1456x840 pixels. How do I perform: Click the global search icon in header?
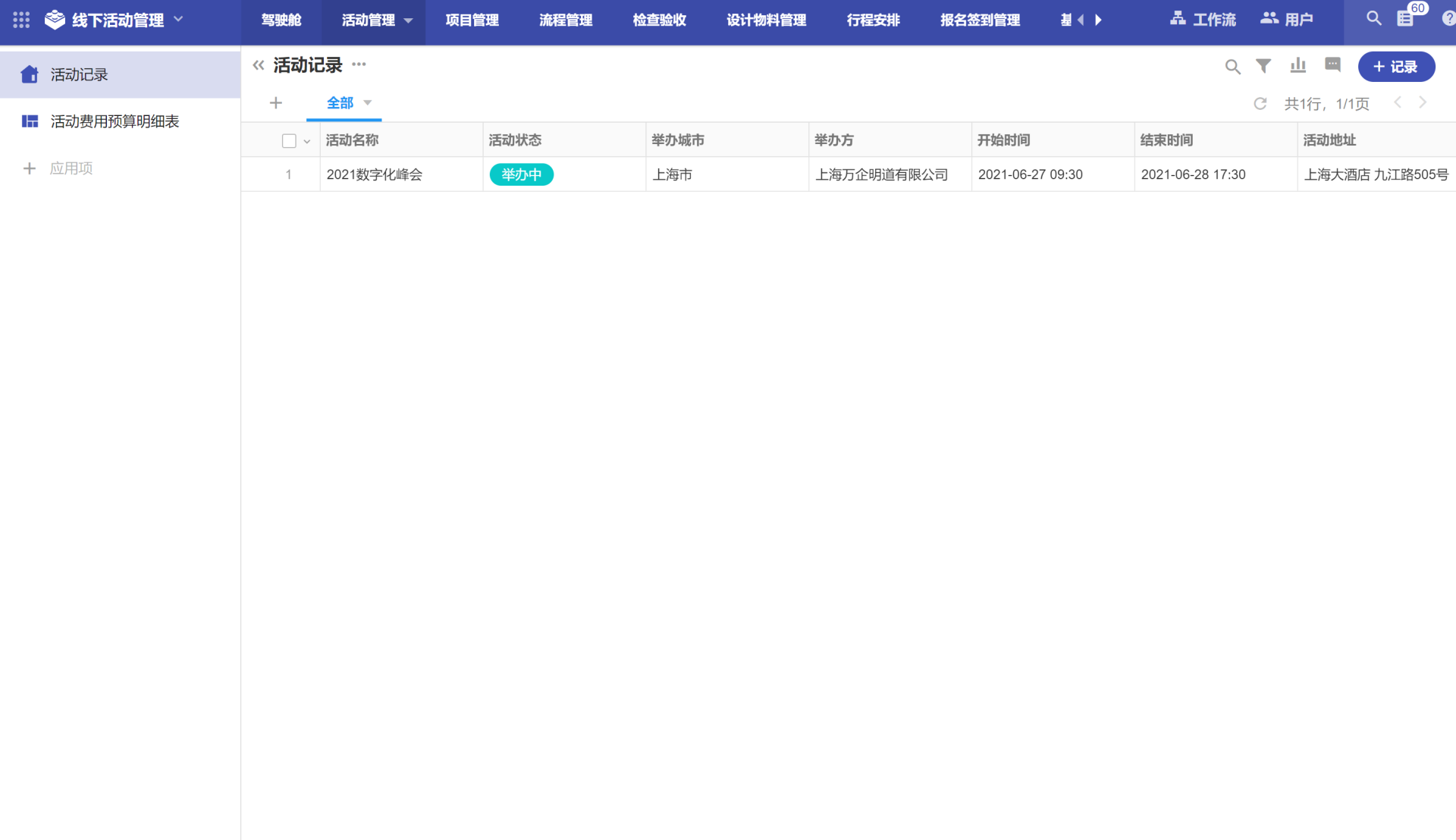pyautogui.click(x=1373, y=18)
